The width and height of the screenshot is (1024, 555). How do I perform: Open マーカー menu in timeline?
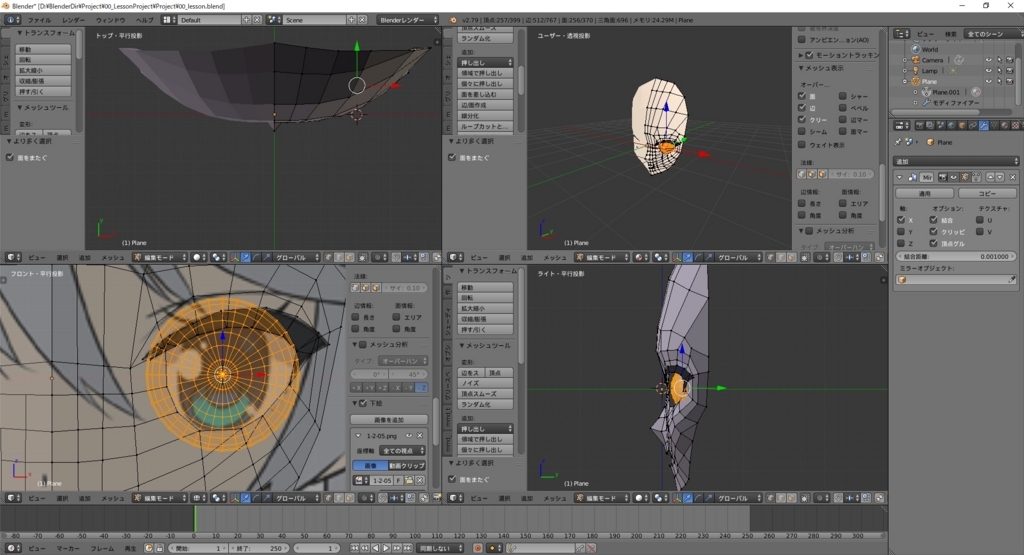[x=68, y=548]
